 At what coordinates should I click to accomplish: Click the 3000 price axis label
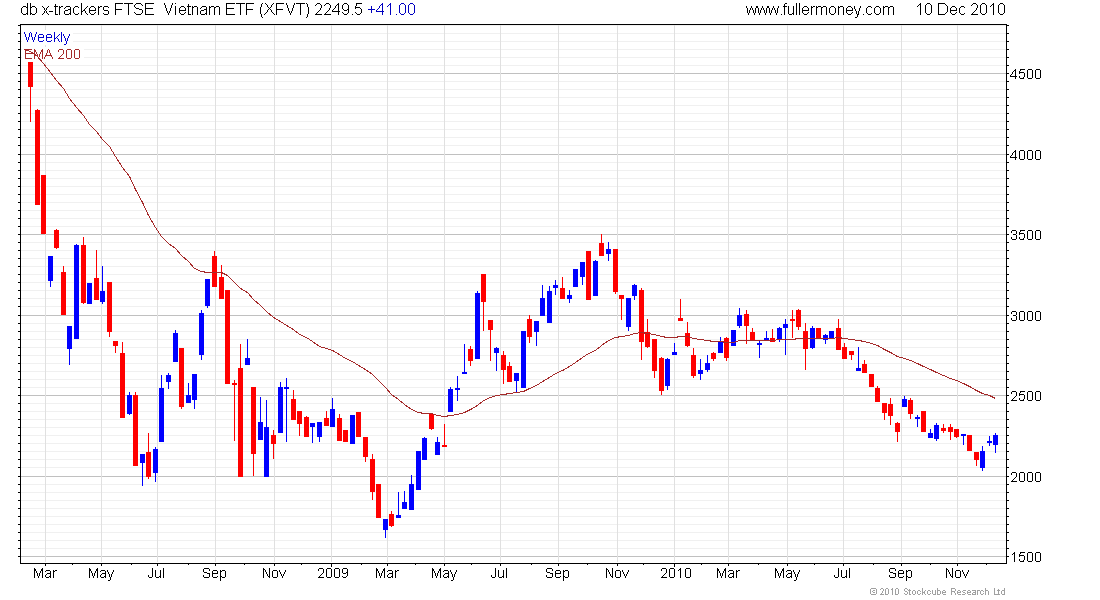point(1026,316)
